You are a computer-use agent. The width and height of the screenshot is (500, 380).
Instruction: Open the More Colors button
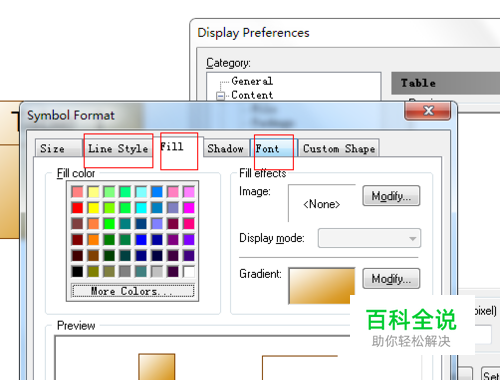(x=133, y=291)
